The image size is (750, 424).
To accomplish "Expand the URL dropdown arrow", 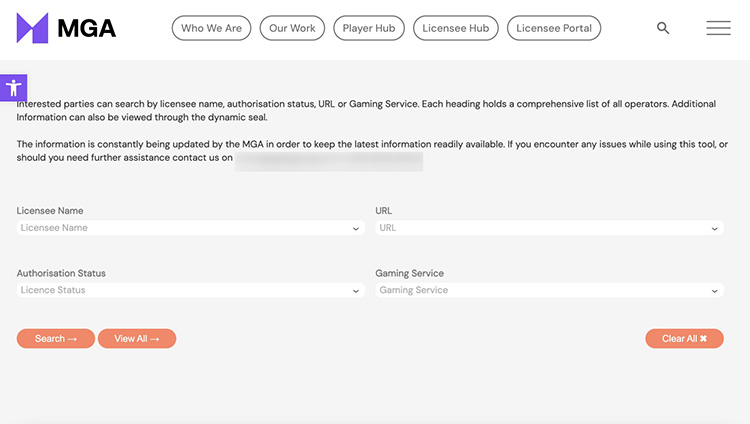I will tap(715, 229).
